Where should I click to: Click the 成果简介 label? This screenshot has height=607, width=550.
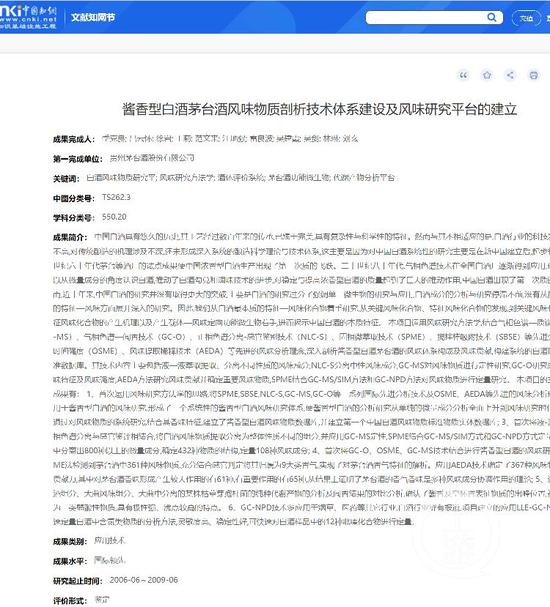pos(70,237)
